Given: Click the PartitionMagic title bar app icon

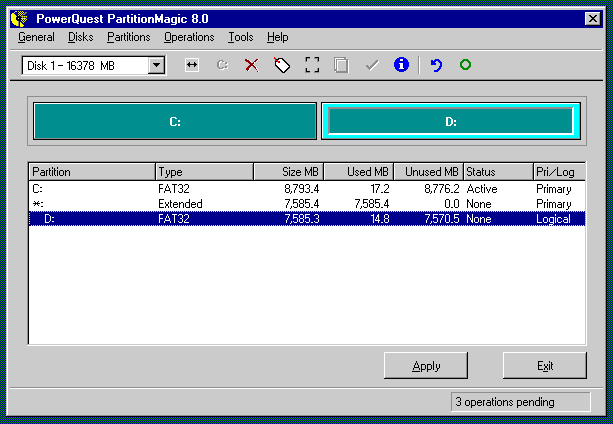Looking at the screenshot, I should pyautogui.click(x=18, y=17).
